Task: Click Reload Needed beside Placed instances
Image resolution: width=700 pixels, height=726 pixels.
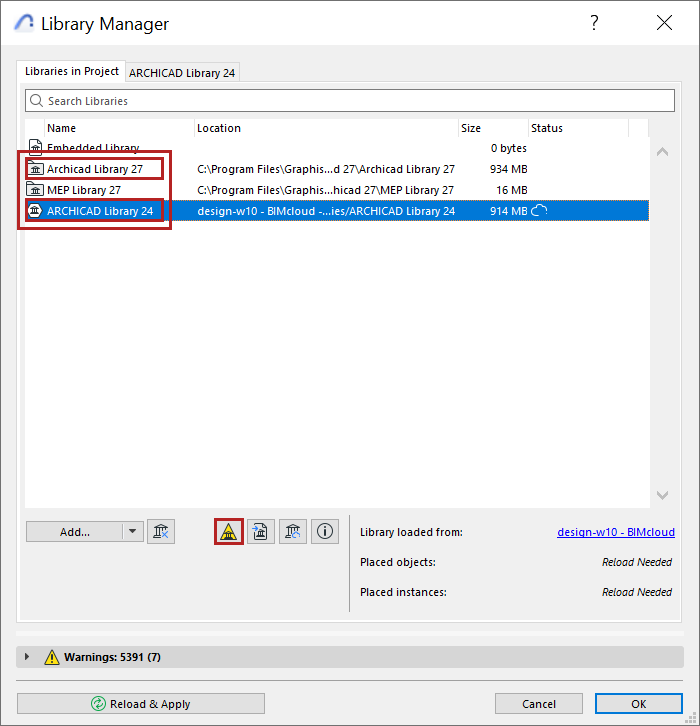Action: (637, 592)
